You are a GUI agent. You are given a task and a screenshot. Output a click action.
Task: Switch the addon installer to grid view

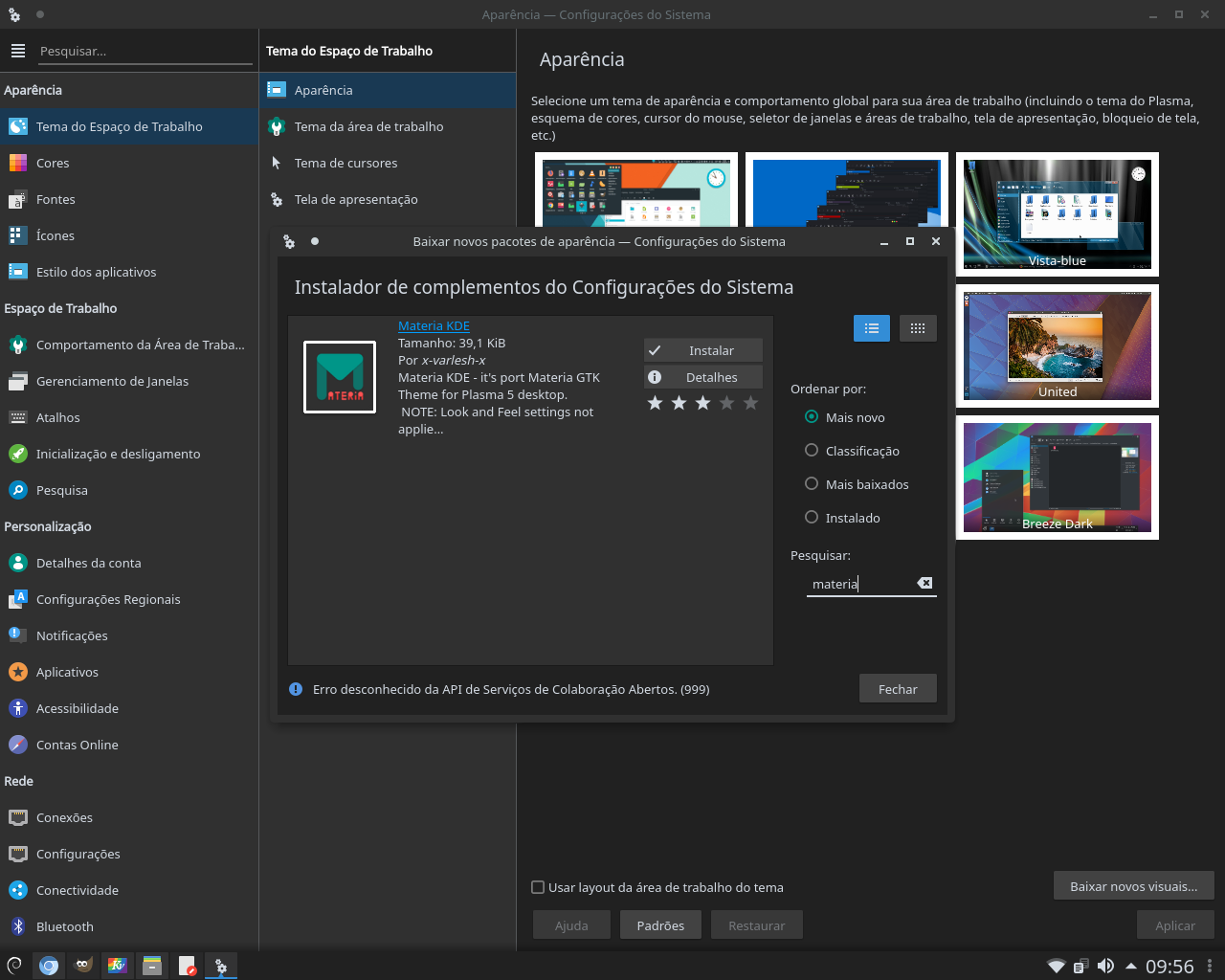click(x=917, y=328)
